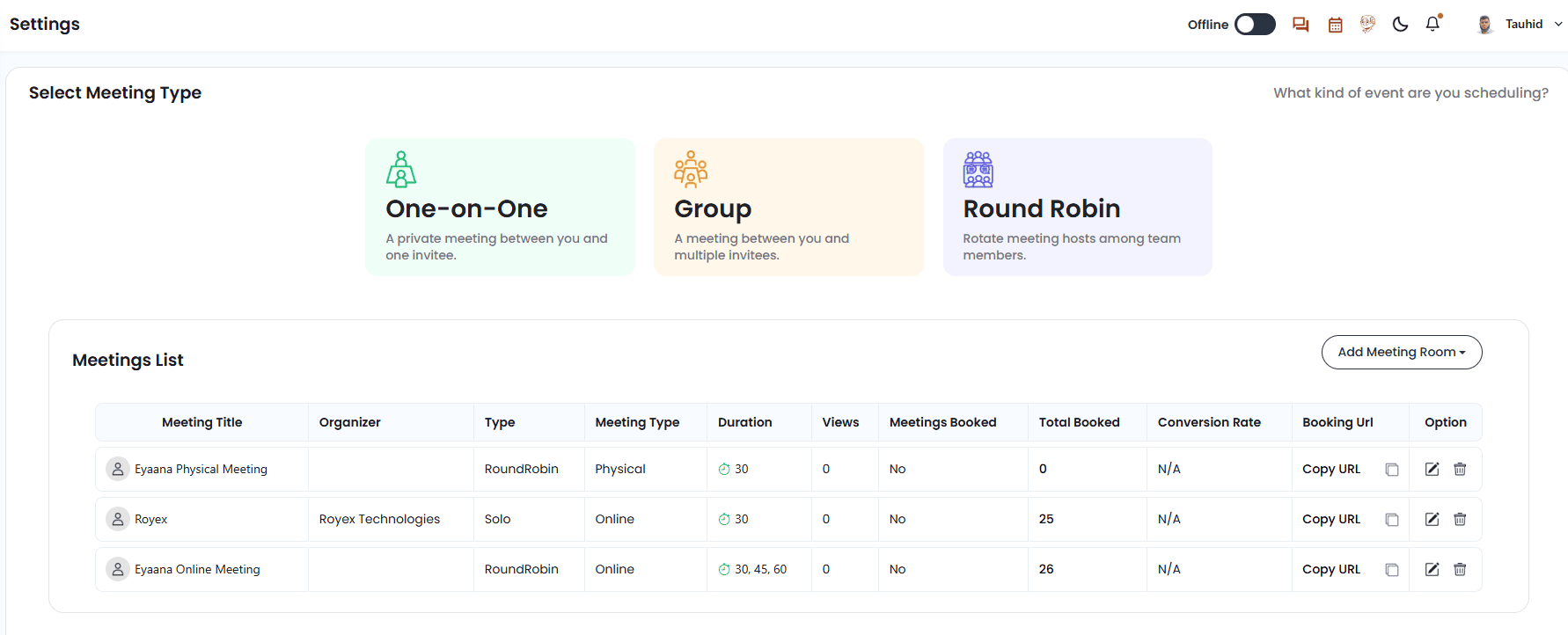Select the Group meeting type card
This screenshot has height=635, width=1568.
tap(788, 207)
